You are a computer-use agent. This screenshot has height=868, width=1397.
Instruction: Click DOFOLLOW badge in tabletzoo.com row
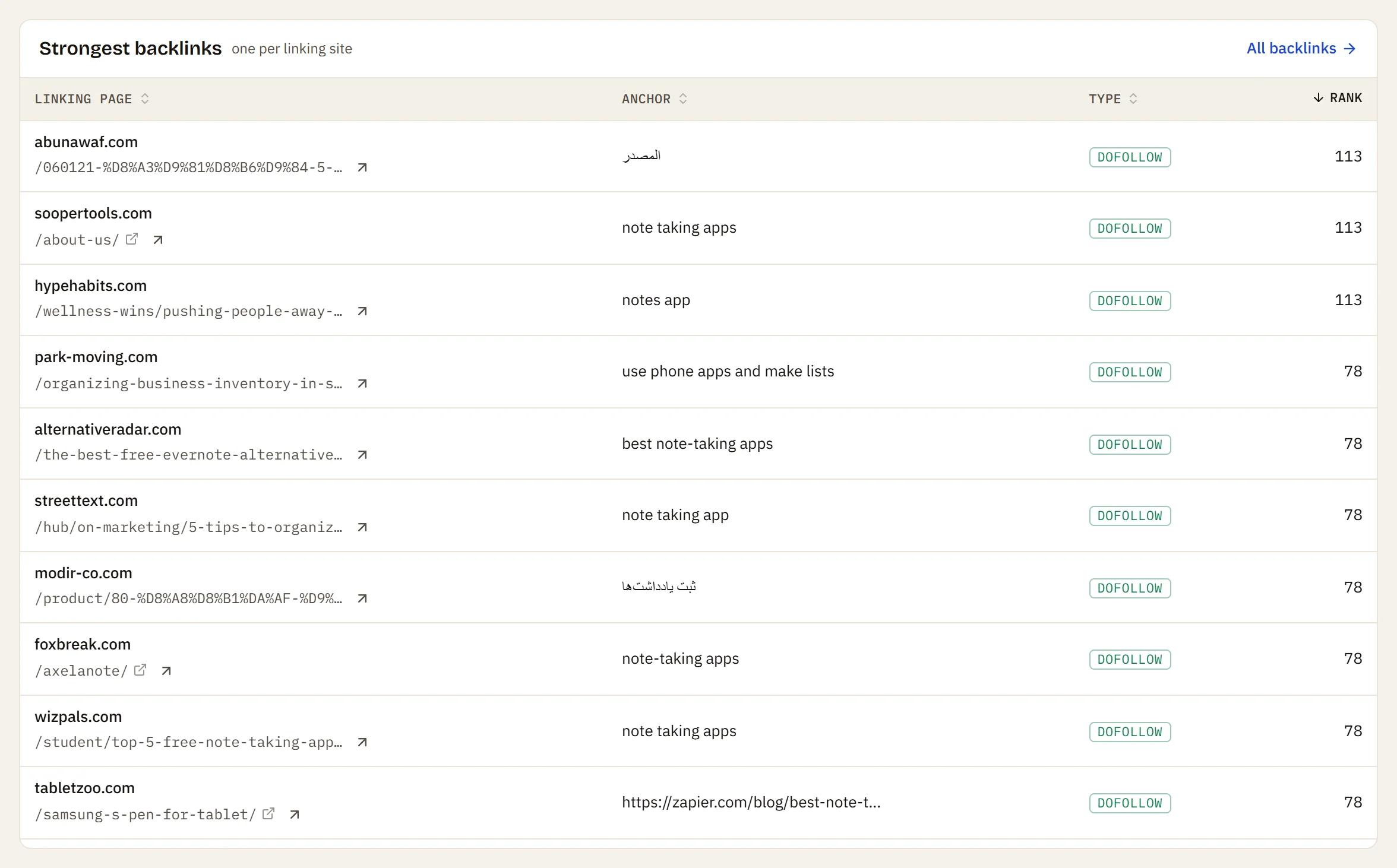[1130, 803]
